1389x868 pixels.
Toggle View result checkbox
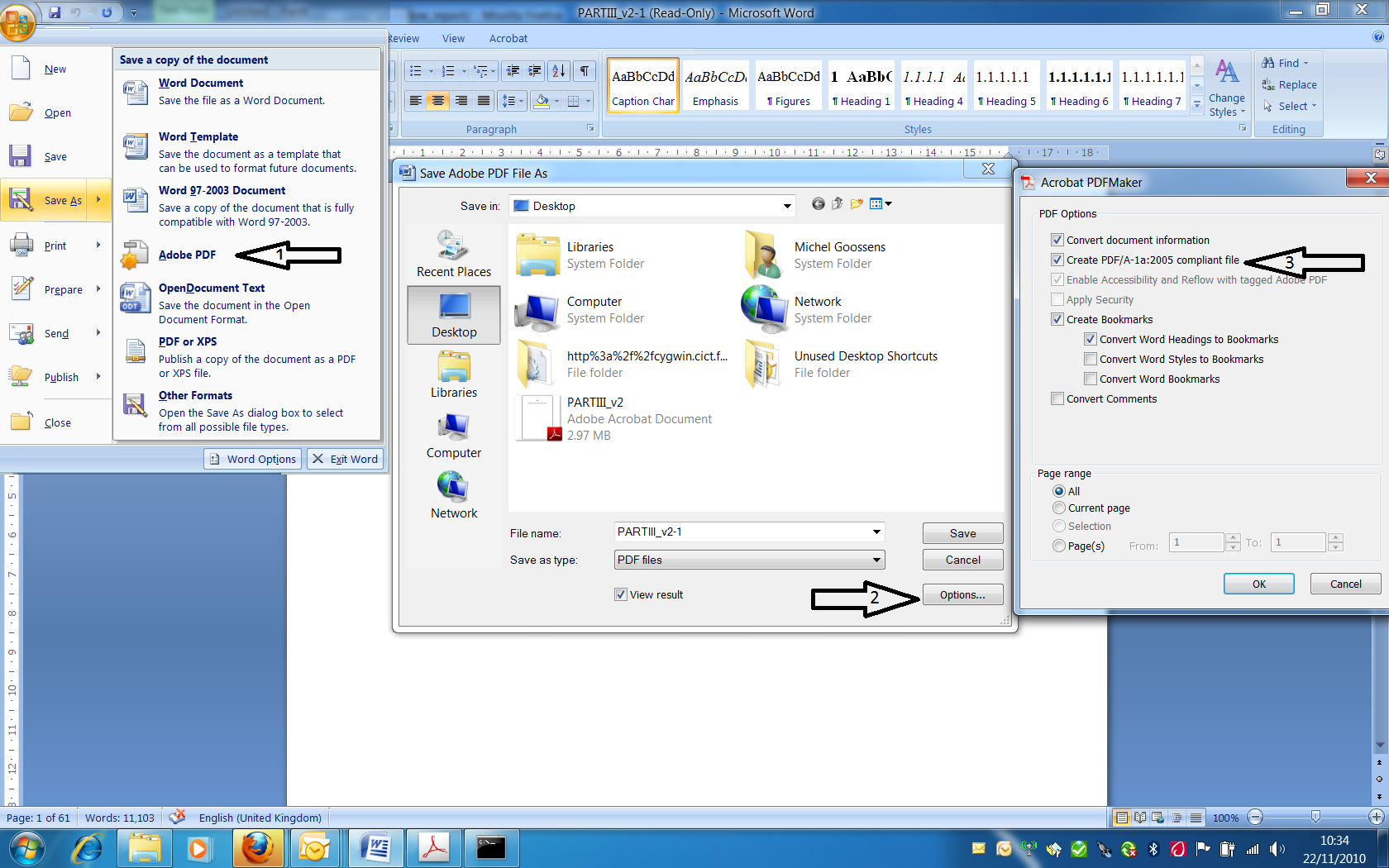coord(620,594)
